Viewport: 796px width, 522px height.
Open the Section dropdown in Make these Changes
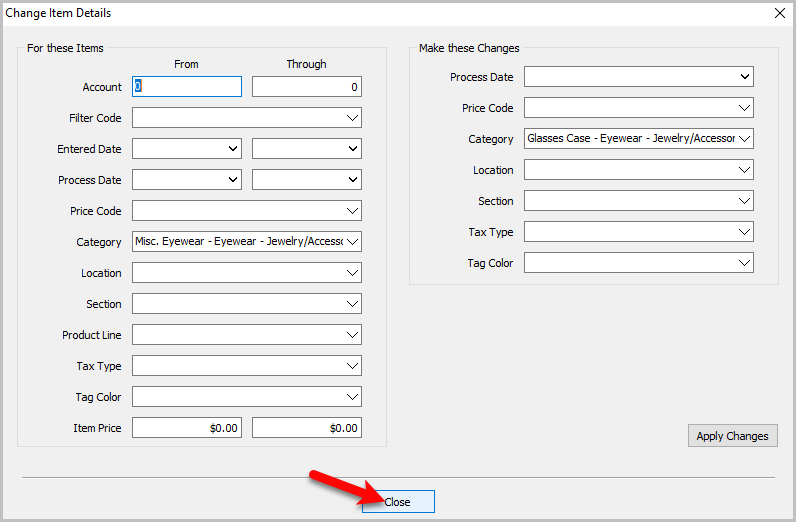[639, 201]
